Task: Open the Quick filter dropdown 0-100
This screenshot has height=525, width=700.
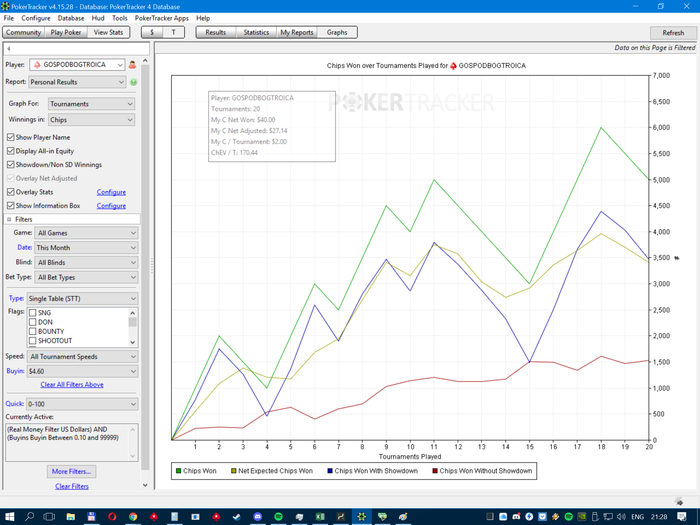Action: pyautogui.click(x=83, y=404)
